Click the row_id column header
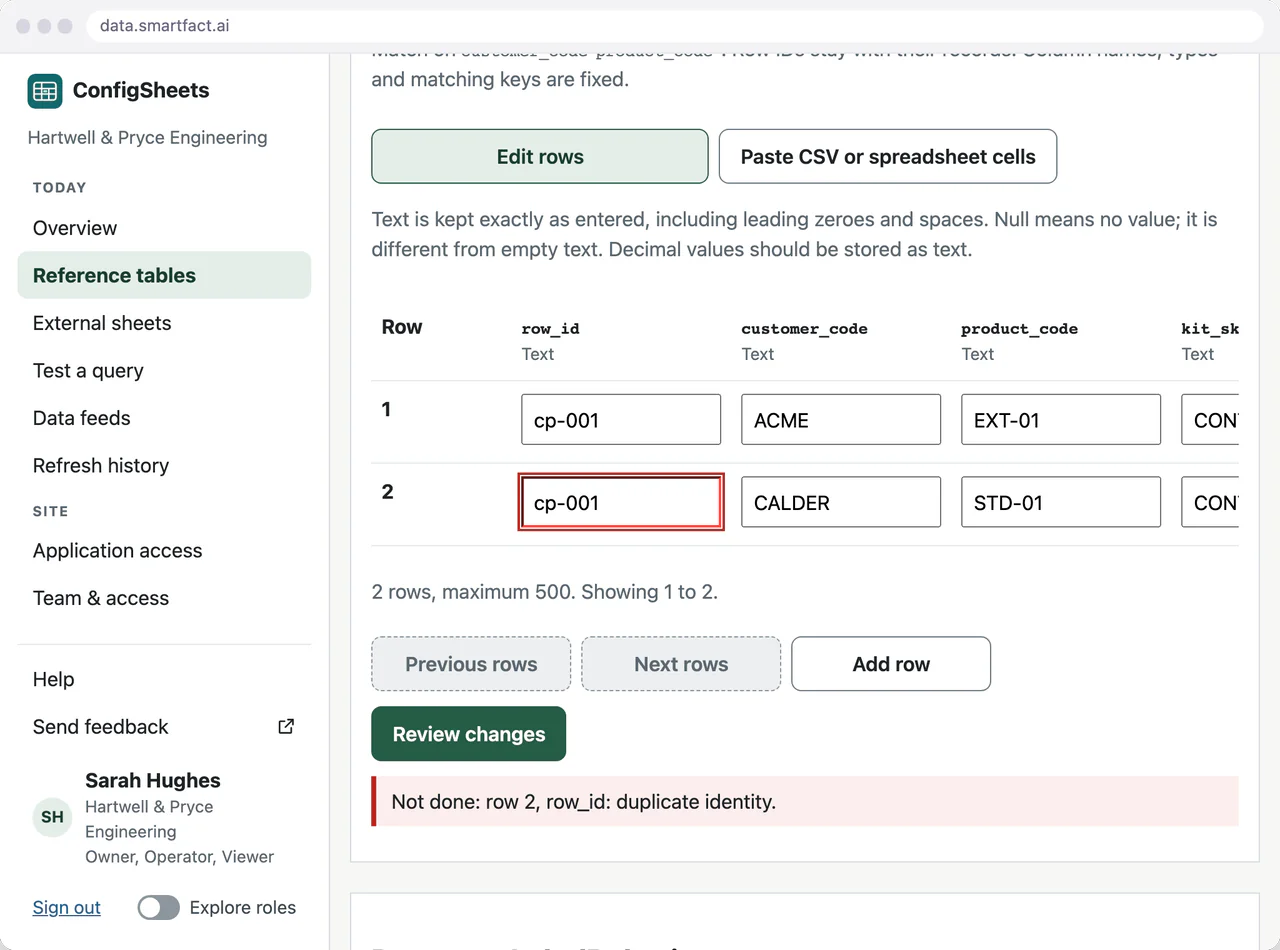This screenshot has height=950, width=1280. [x=551, y=329]
